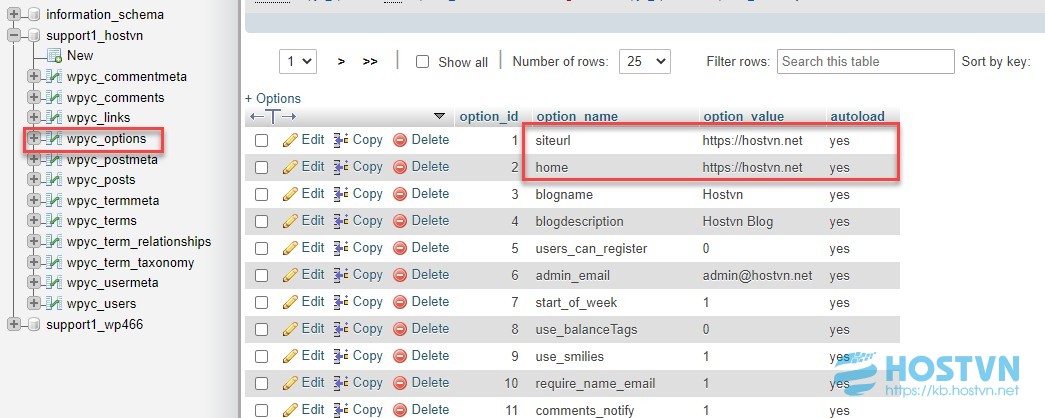Click the table icon next to wpyc_postmeta
1045x418 pixels.
(x=54, y=159)
